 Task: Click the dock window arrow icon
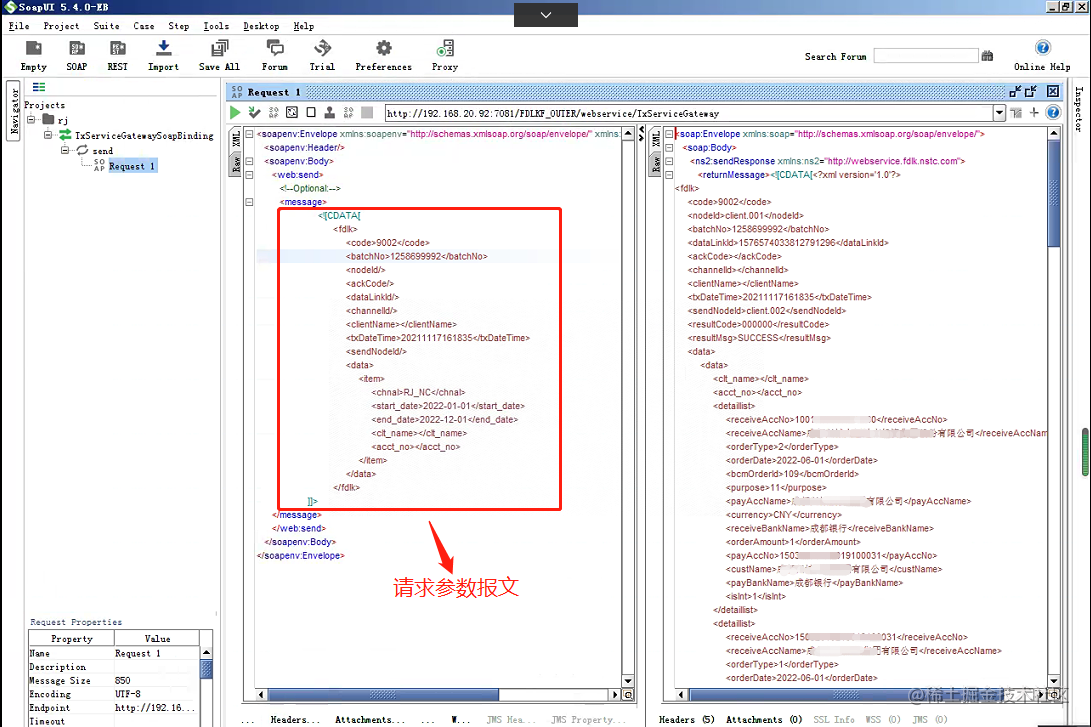(x=1015, y=91)
